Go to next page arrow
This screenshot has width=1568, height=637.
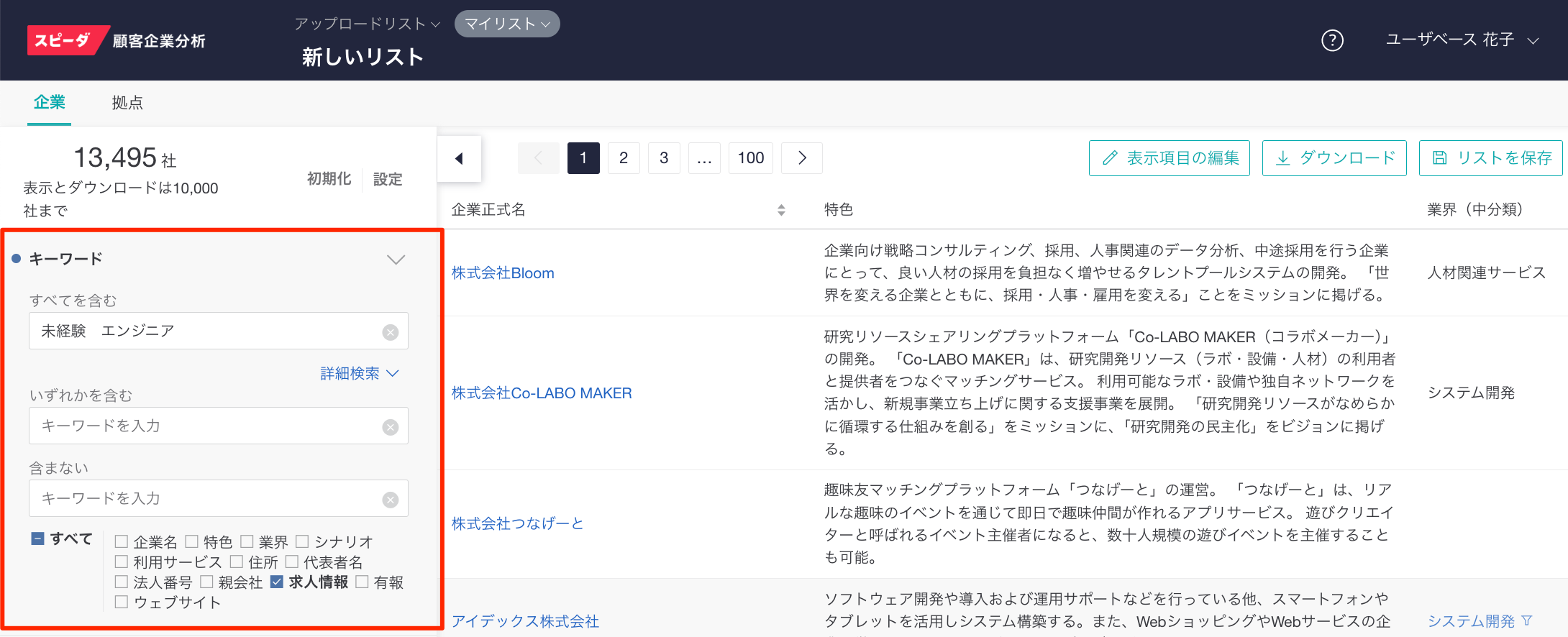coord(802,158)
